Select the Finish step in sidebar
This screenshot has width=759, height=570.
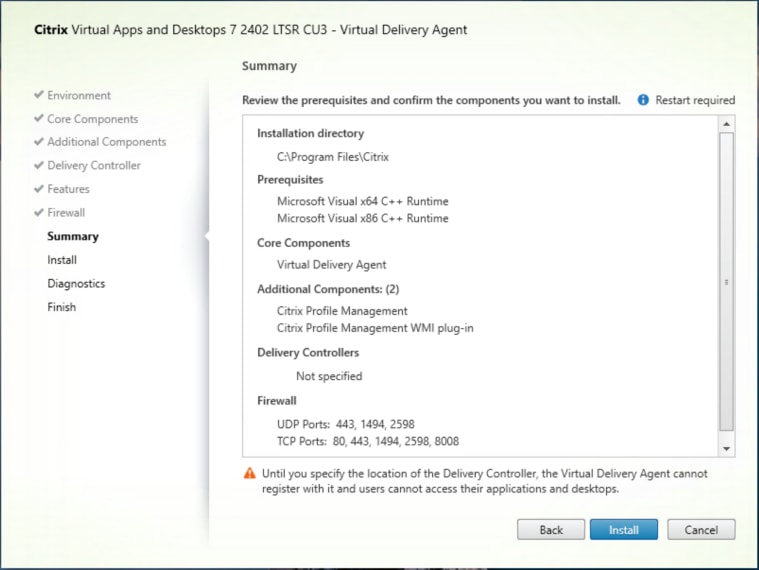61,307
